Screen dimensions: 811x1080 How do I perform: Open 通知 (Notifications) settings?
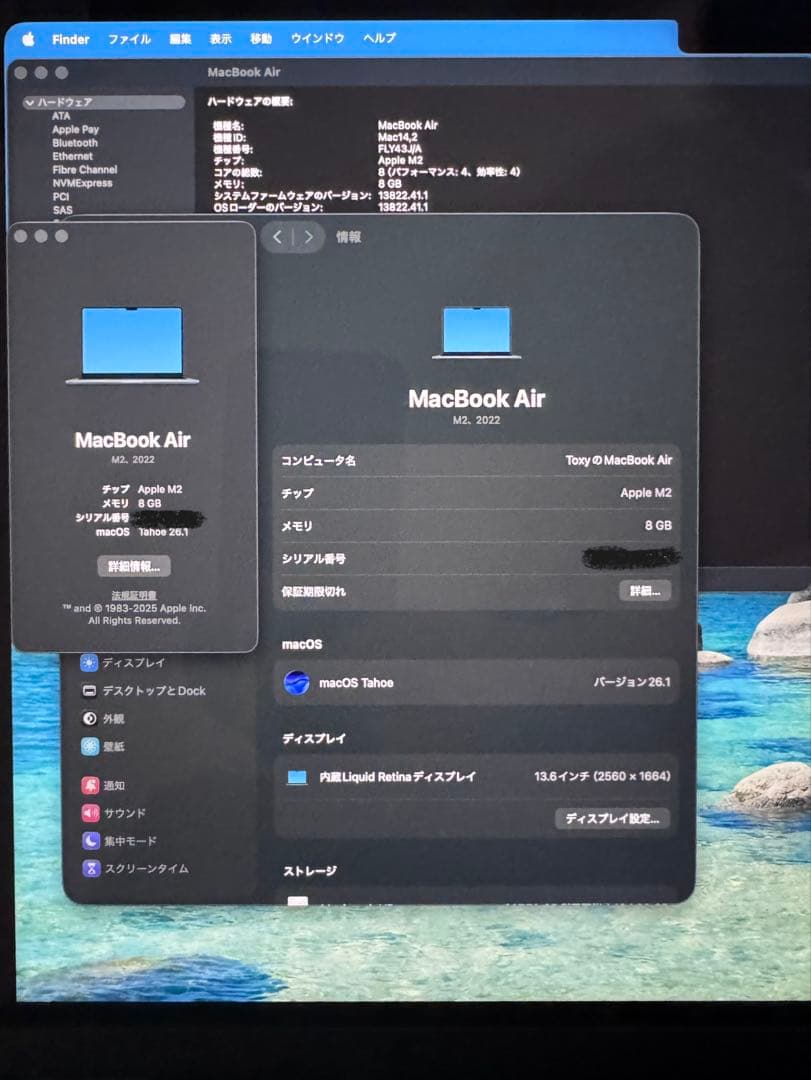click(x=88, y=785)
